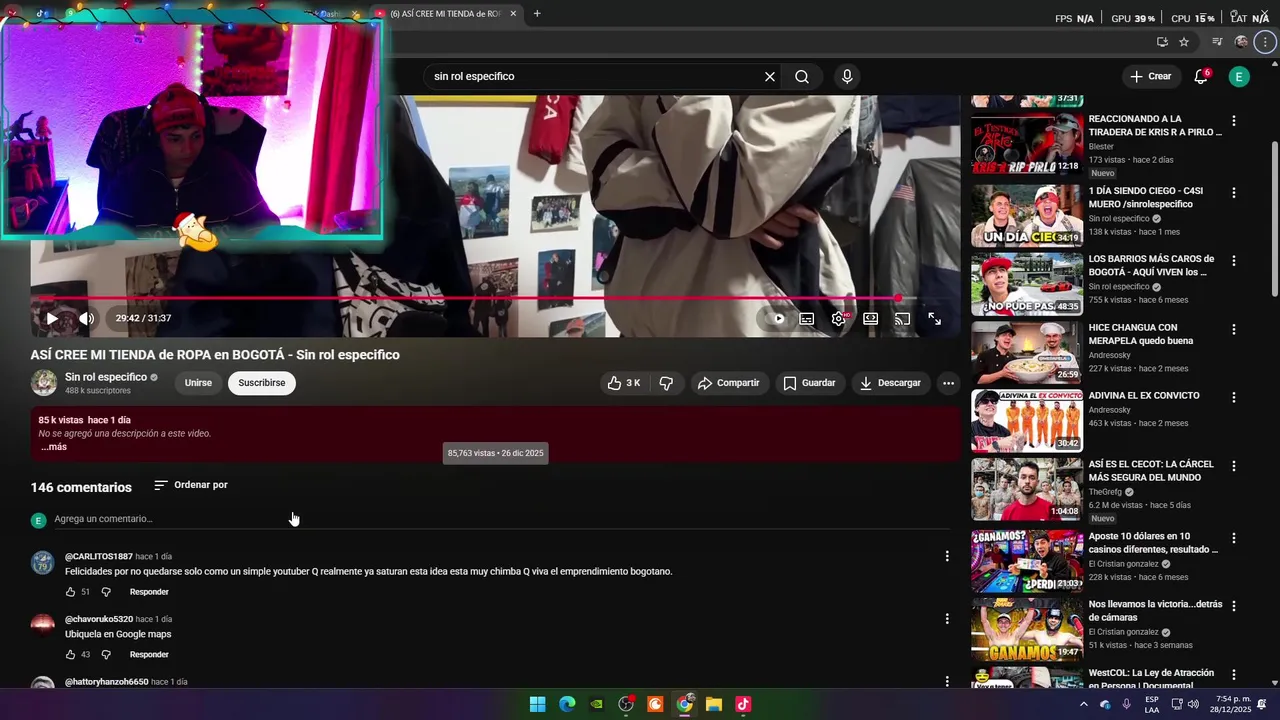Click the Descargar button
This screenshot has height=720, width=1280.
pos(891,383)
